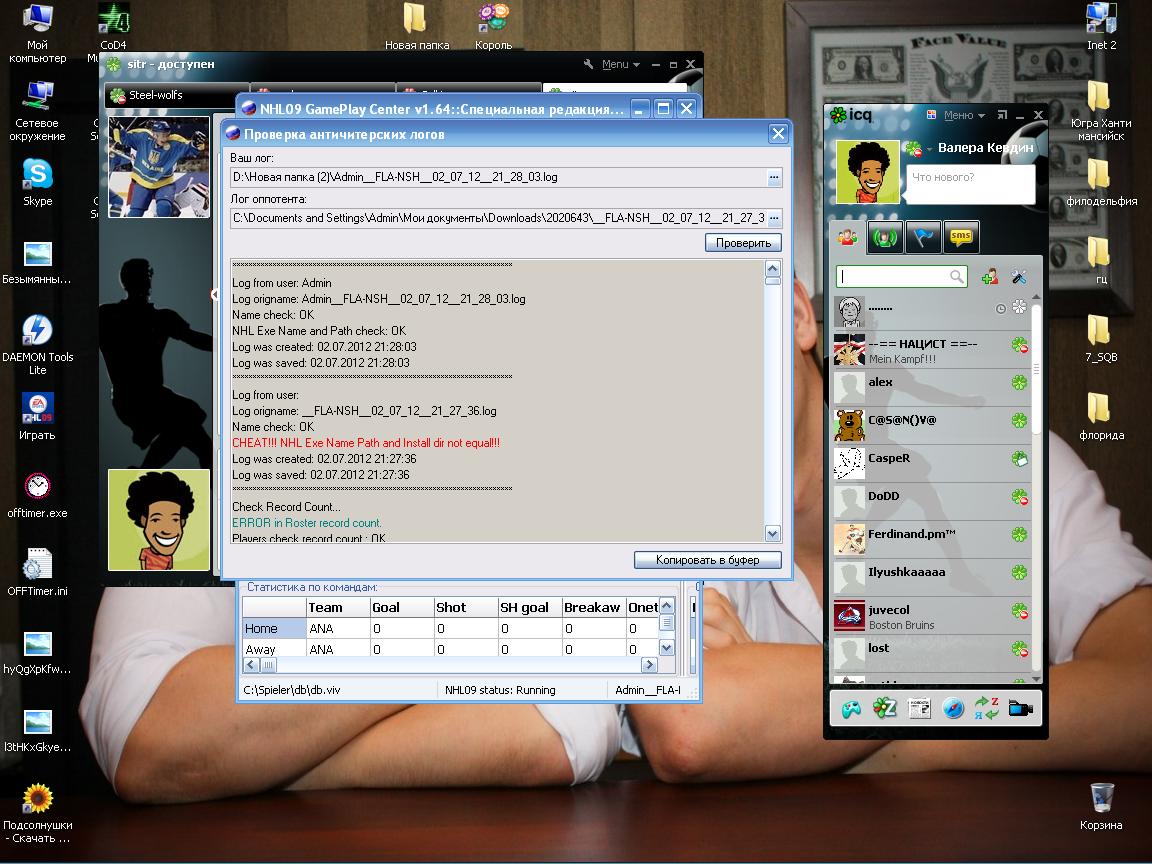Select contact C@S@N()V@ in ICQ
Image resolution: width=1152 pixels, height=864 pixels.
(931, 425)
